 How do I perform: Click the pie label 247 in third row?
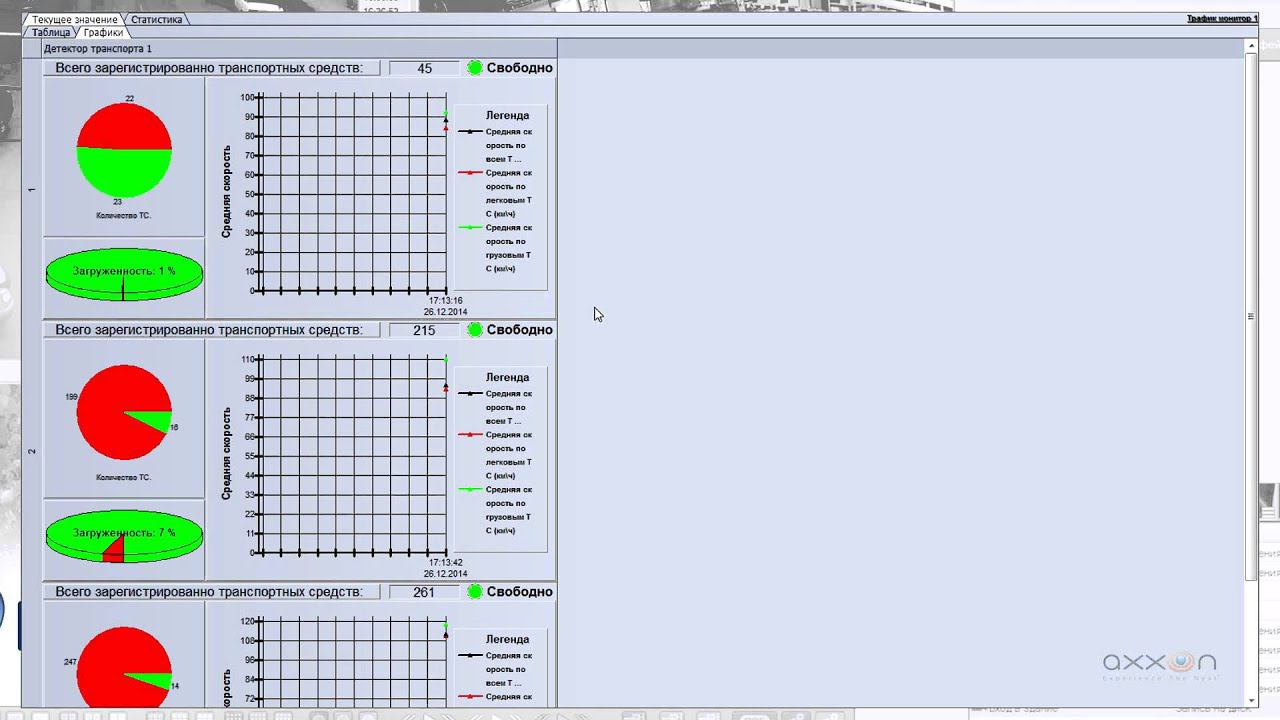(x=70, y=662)
